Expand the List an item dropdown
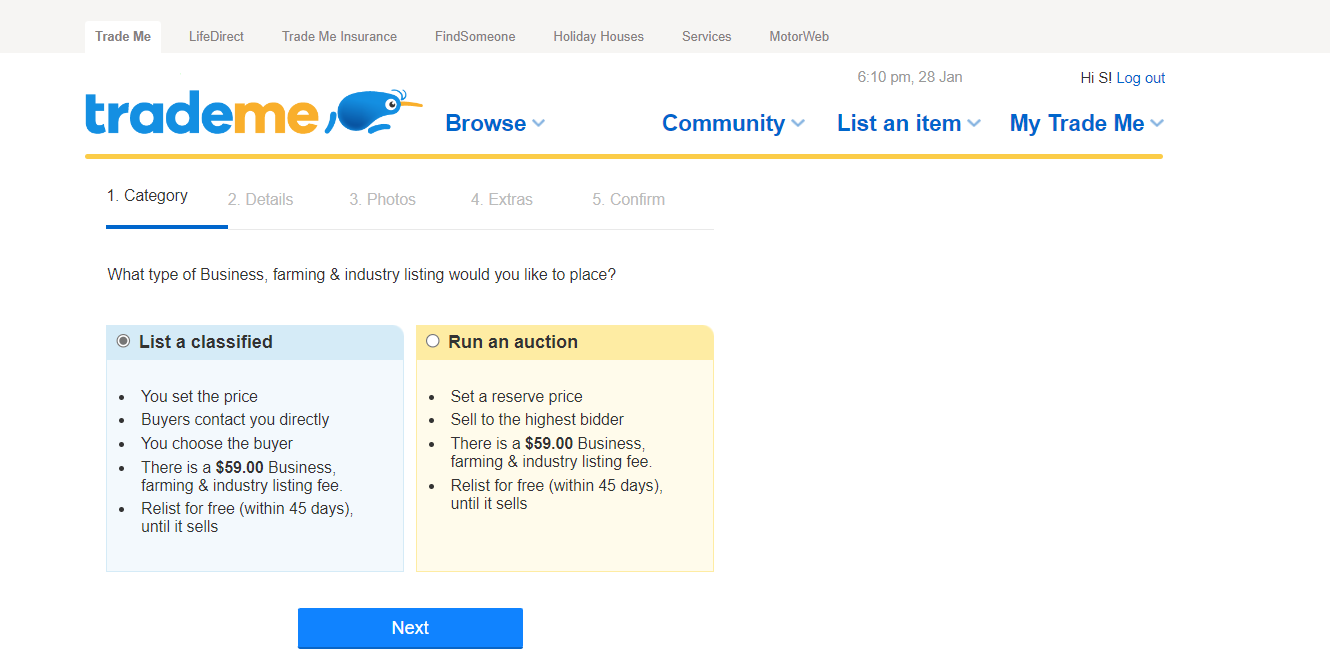 pos(908,123)
